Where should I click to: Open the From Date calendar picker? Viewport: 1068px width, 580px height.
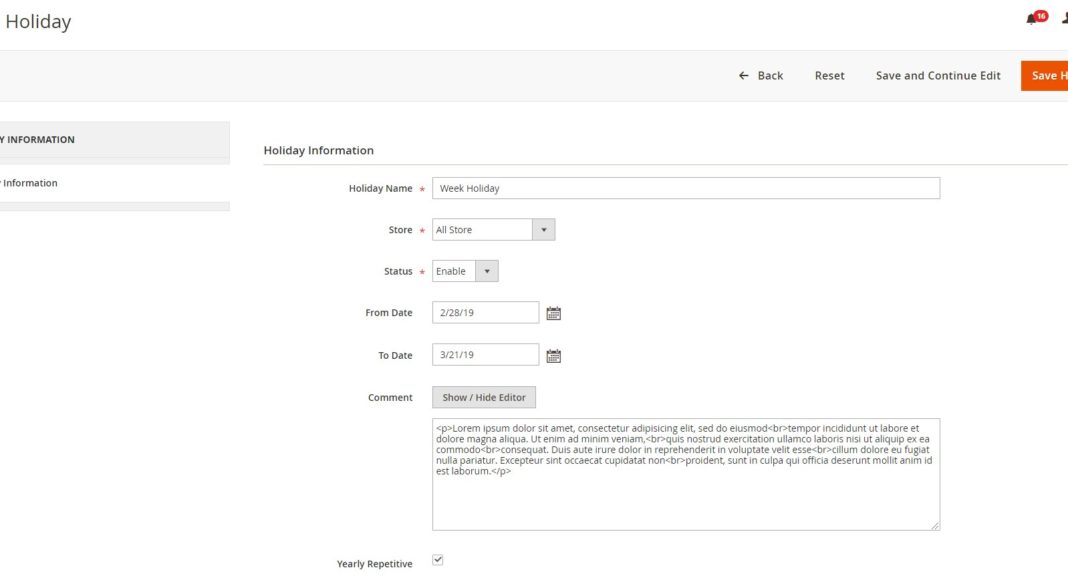click(554, 313)
